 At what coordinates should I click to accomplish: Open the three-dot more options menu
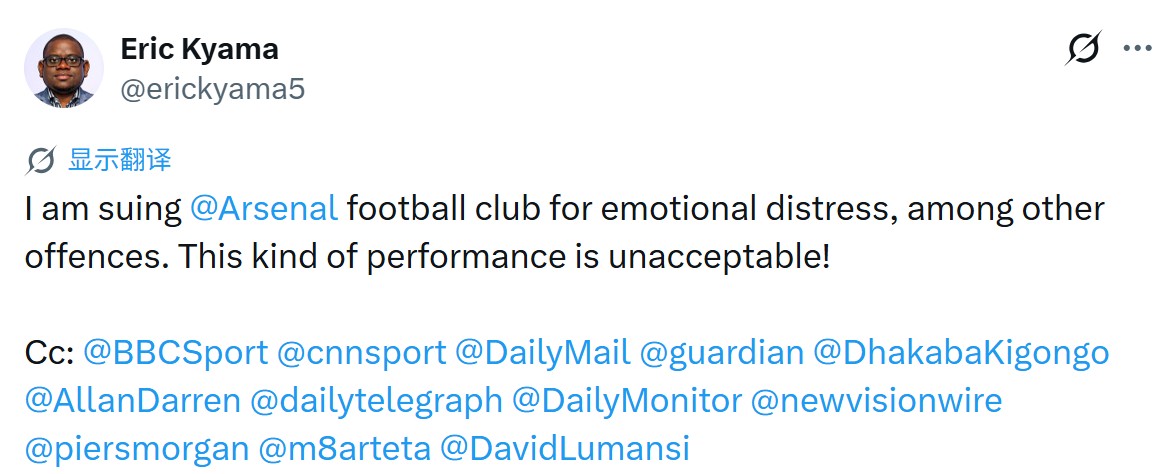point(1138,48)
